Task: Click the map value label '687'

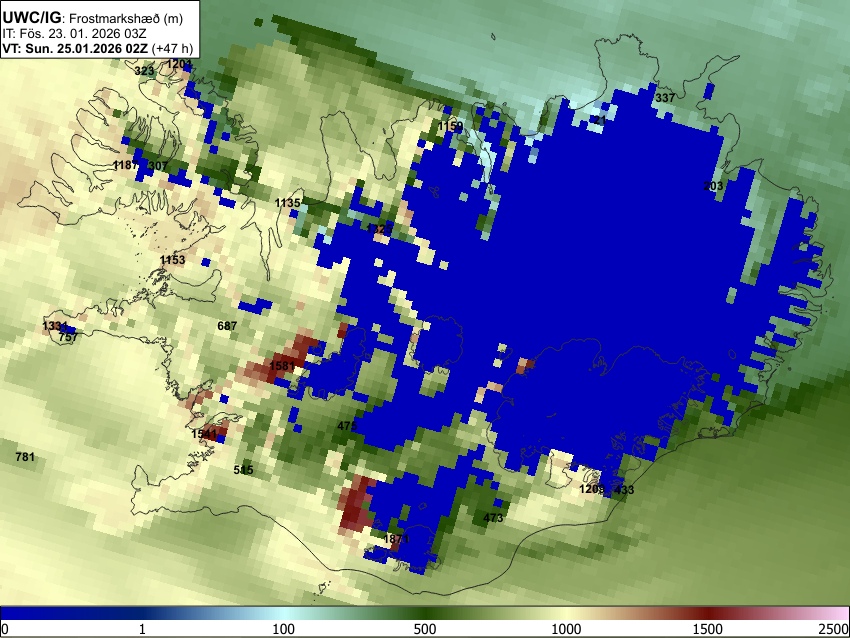Action: tap(227, 326)
